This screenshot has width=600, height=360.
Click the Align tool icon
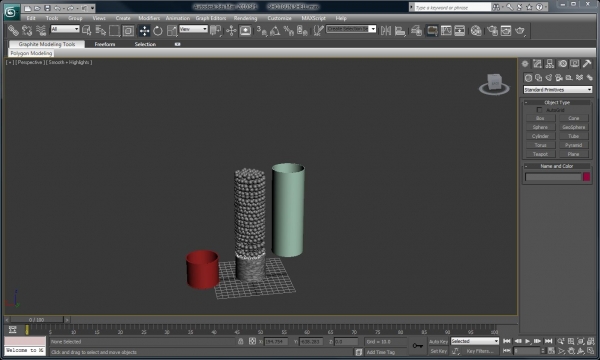pyautogui.click(x=400, y=31)
